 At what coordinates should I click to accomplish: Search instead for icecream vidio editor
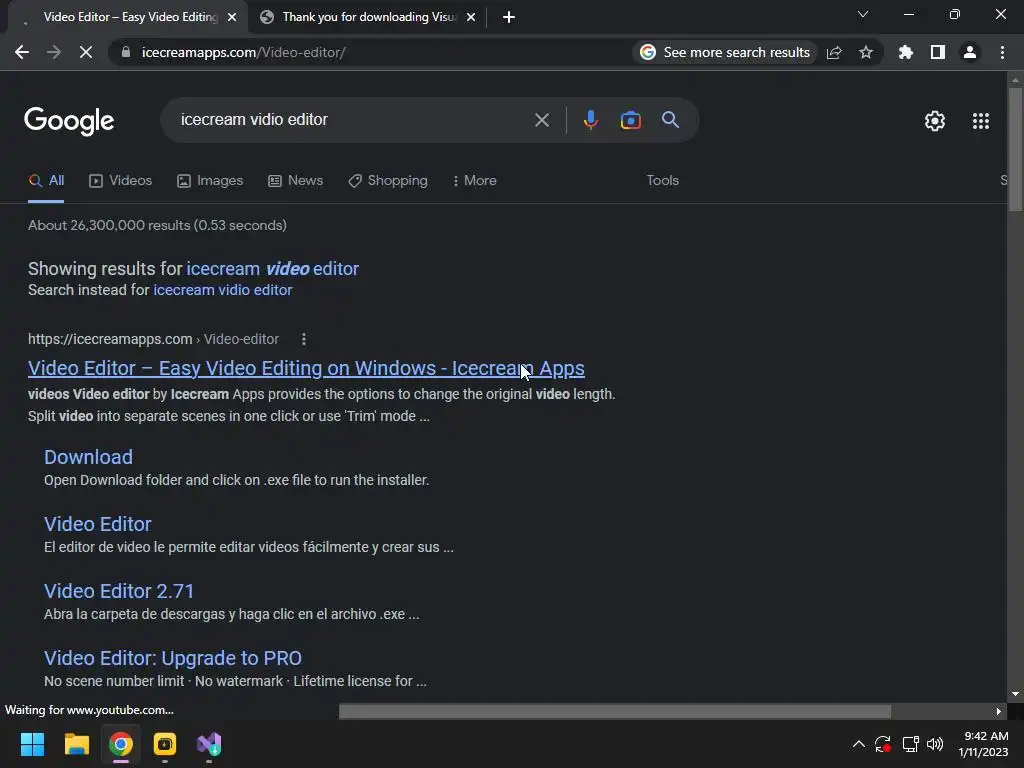(x=223, y=290)
